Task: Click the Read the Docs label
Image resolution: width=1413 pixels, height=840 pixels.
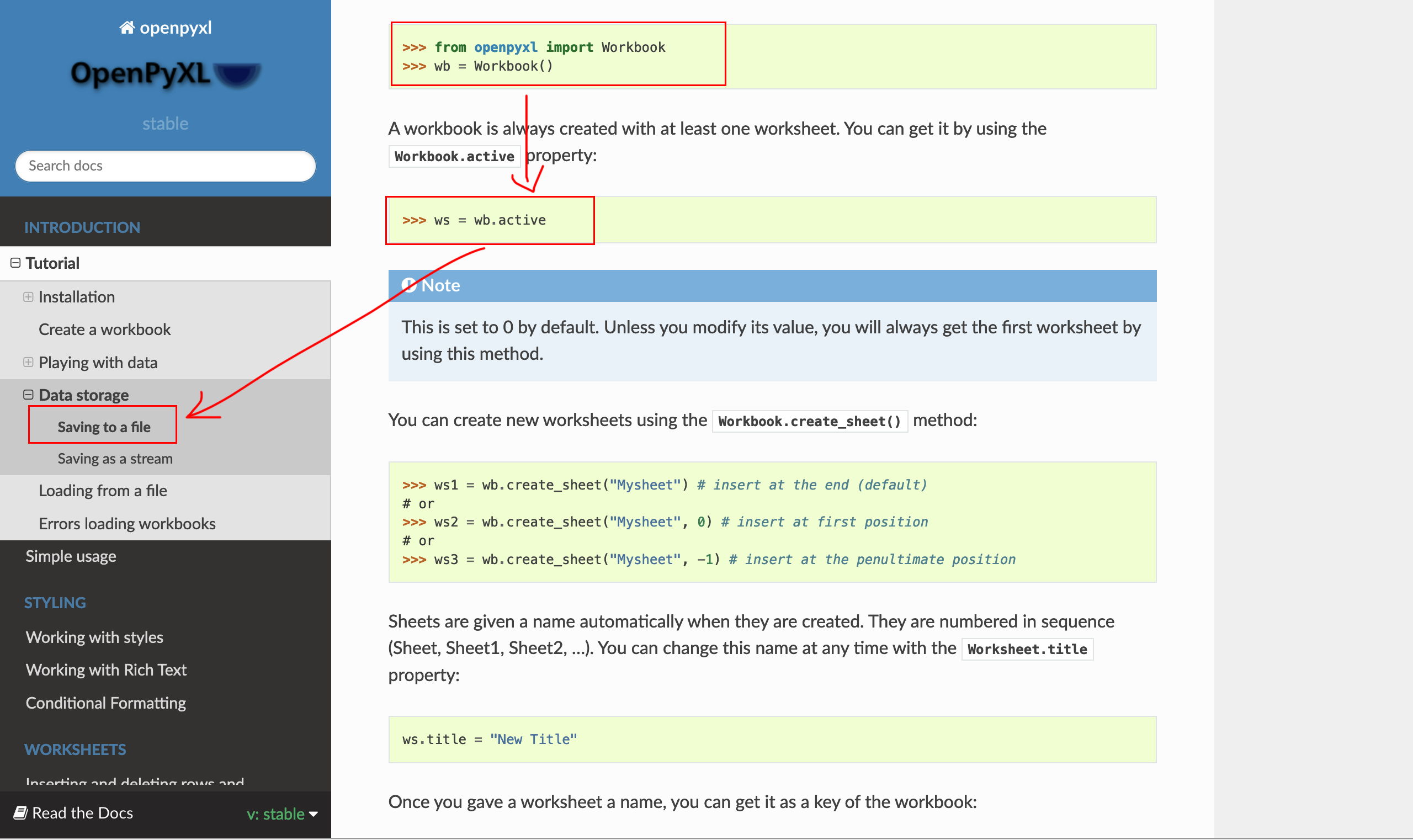Action: (83, 814)
